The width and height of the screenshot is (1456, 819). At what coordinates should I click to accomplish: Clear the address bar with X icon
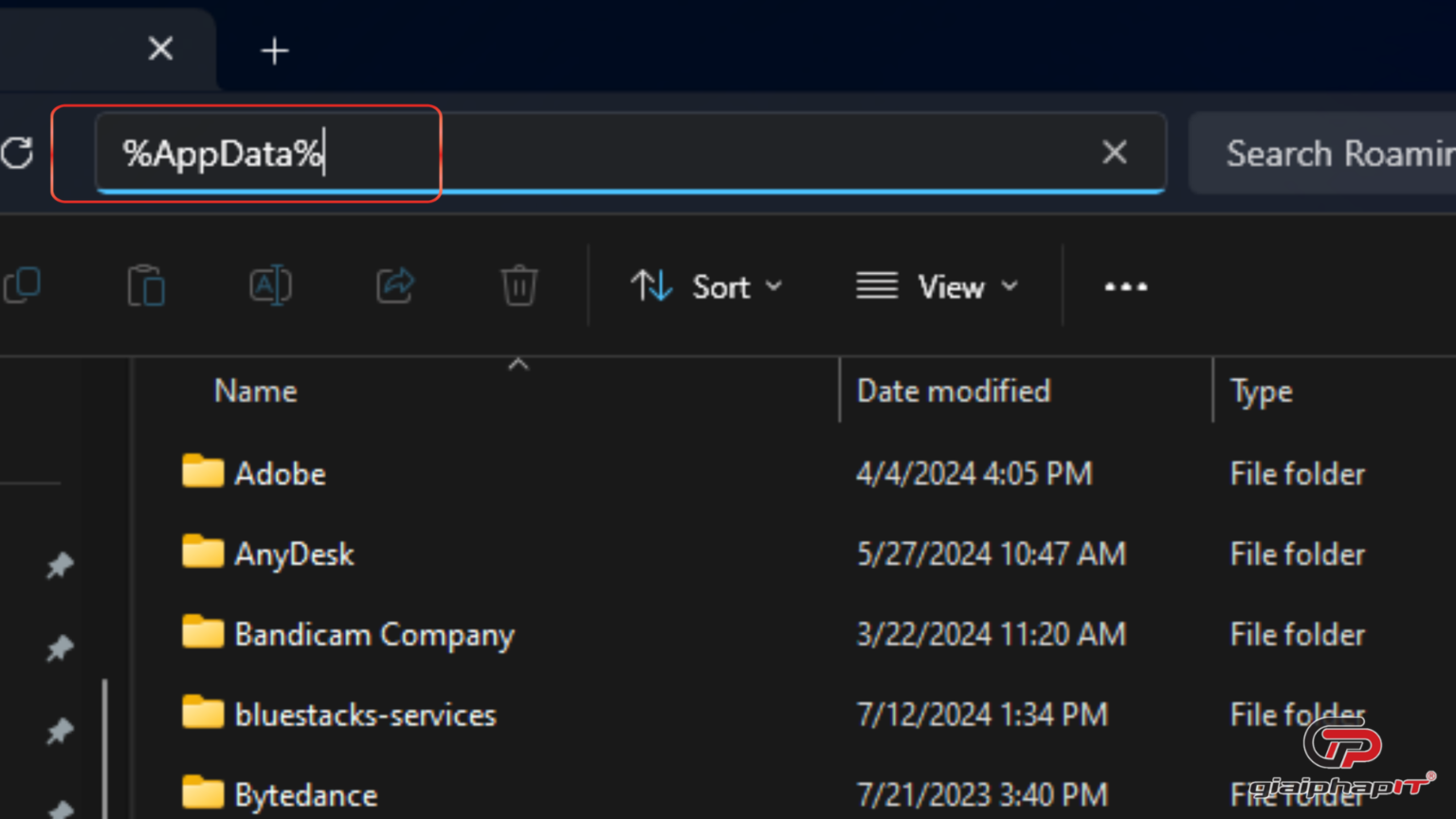tap(1115, 152)
